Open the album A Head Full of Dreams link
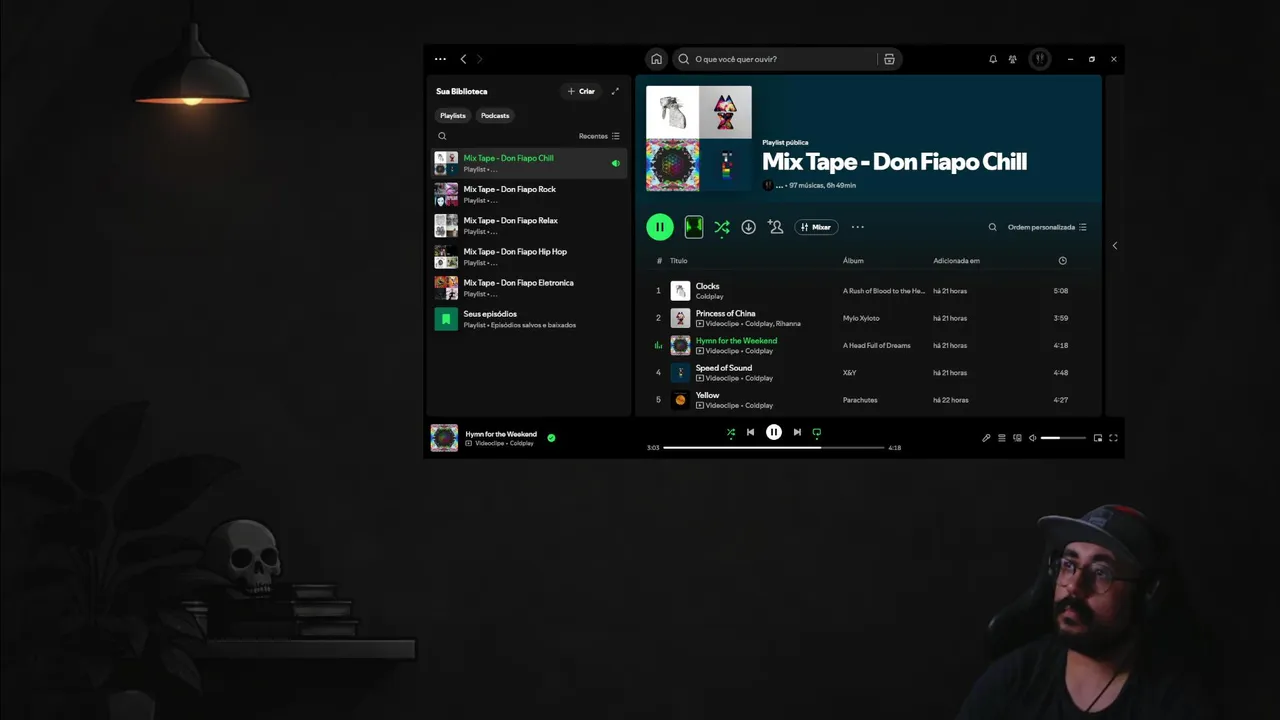Viewport: 1280px width, 720px height. point(877,346)
